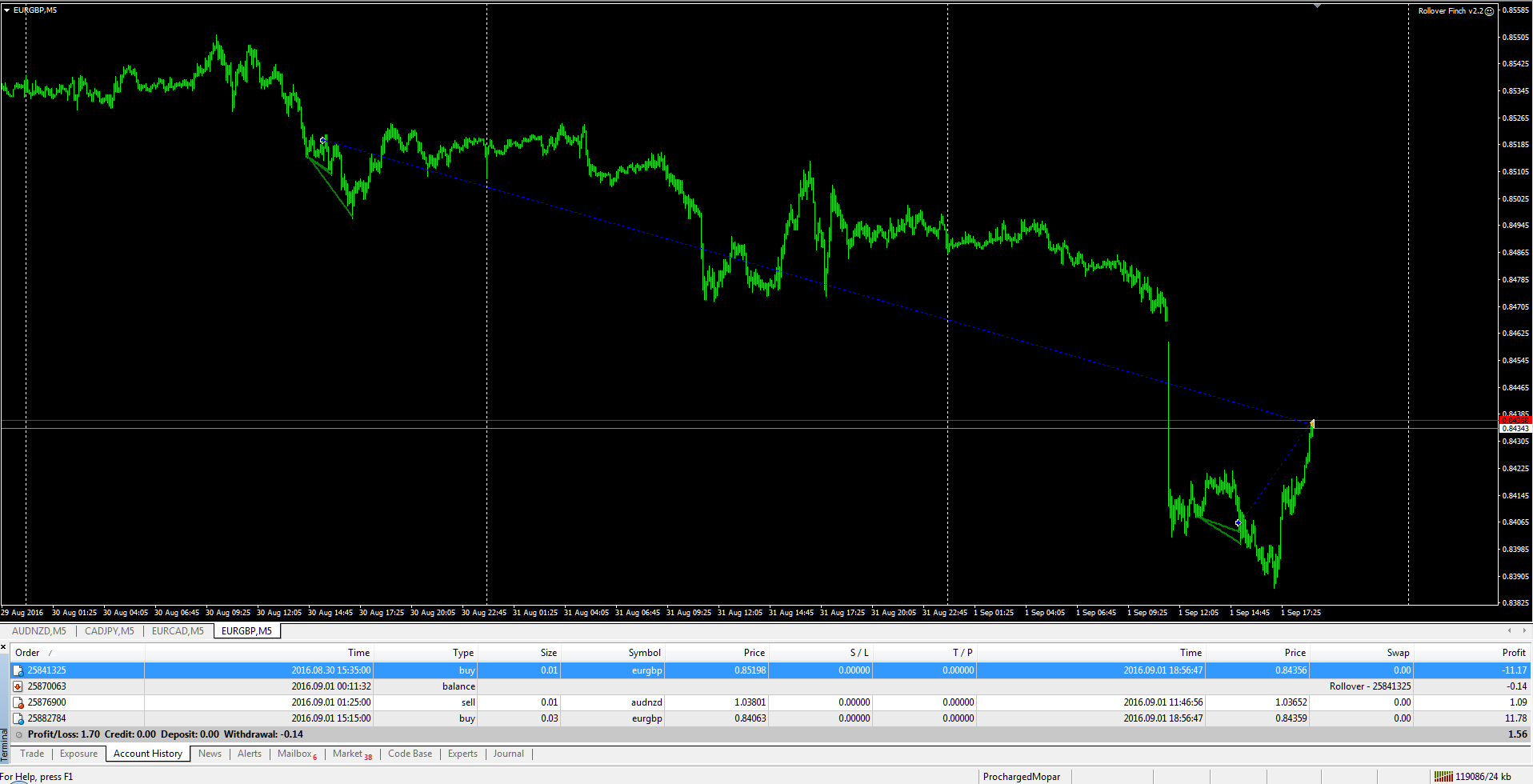Click the Rollover - 25841325 comment cell
Screen dimensions: 1533x784
[x=1370, y=686]
